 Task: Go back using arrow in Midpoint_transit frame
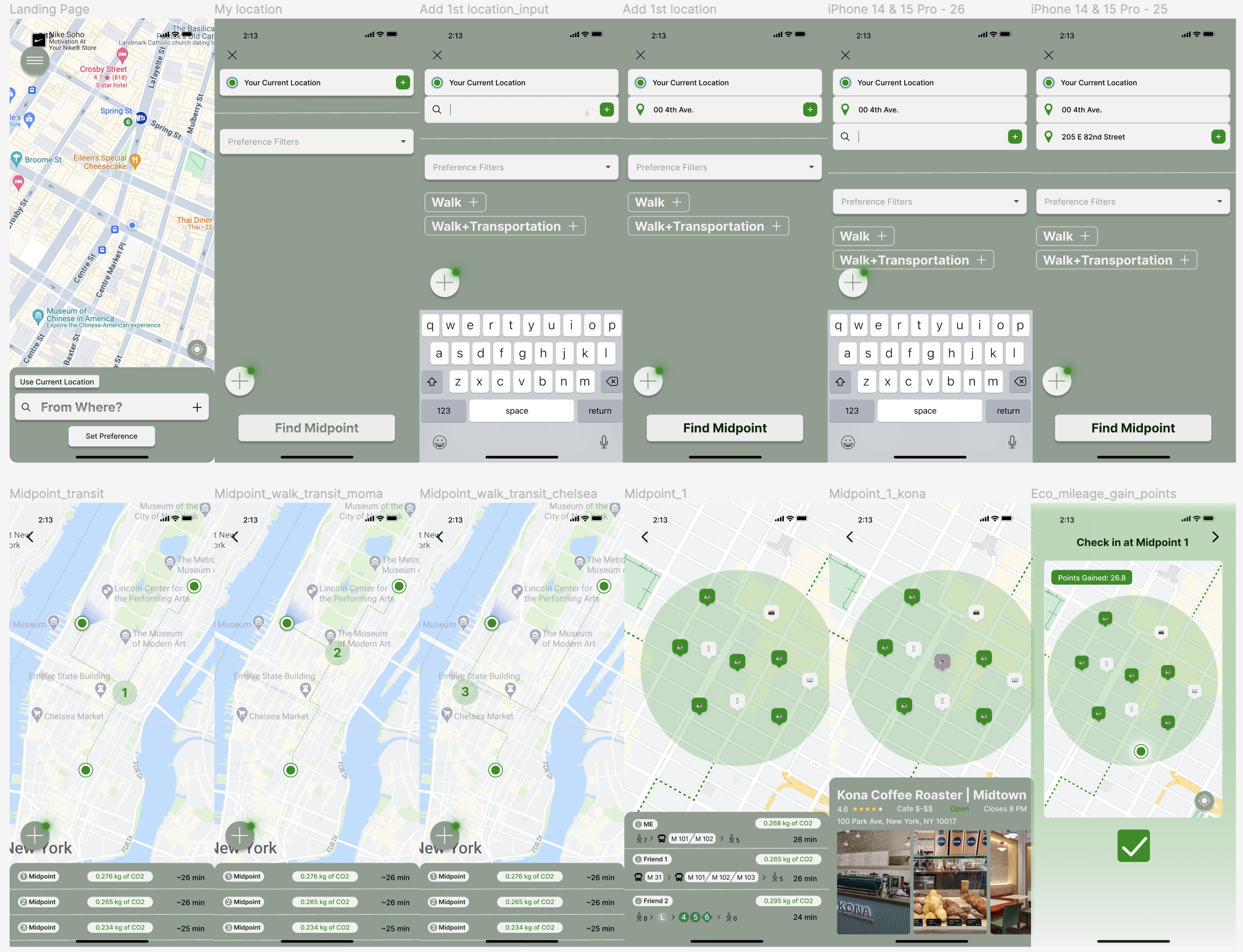[30, 536]
